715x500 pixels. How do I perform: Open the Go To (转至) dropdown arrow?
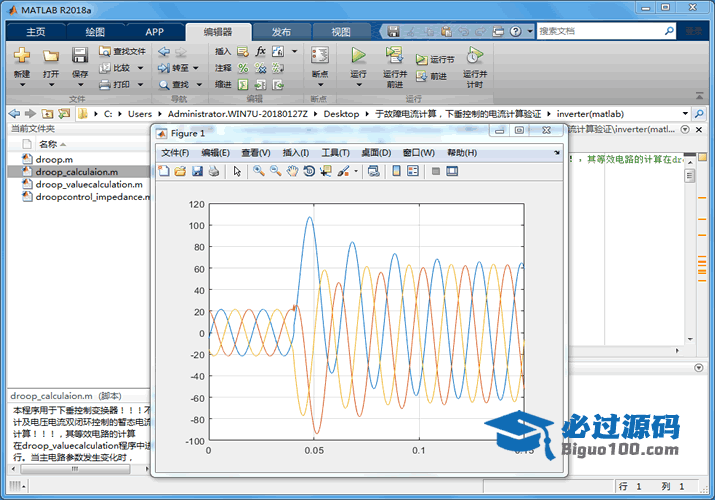tap(196, 68)
